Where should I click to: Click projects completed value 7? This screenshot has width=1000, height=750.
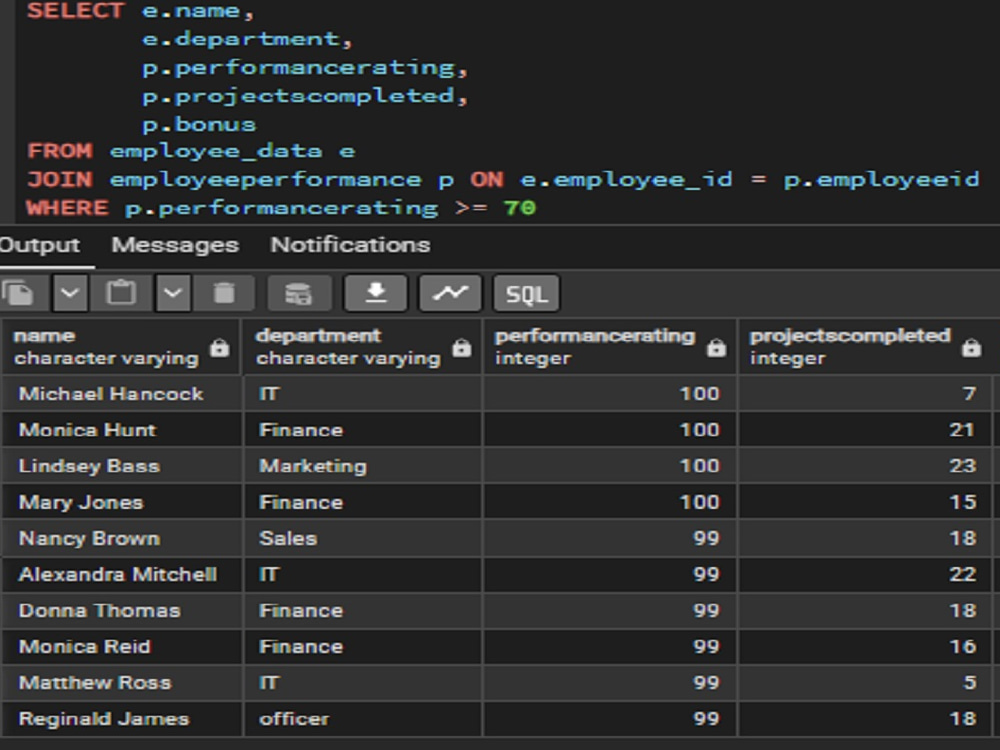pos(865,393)
